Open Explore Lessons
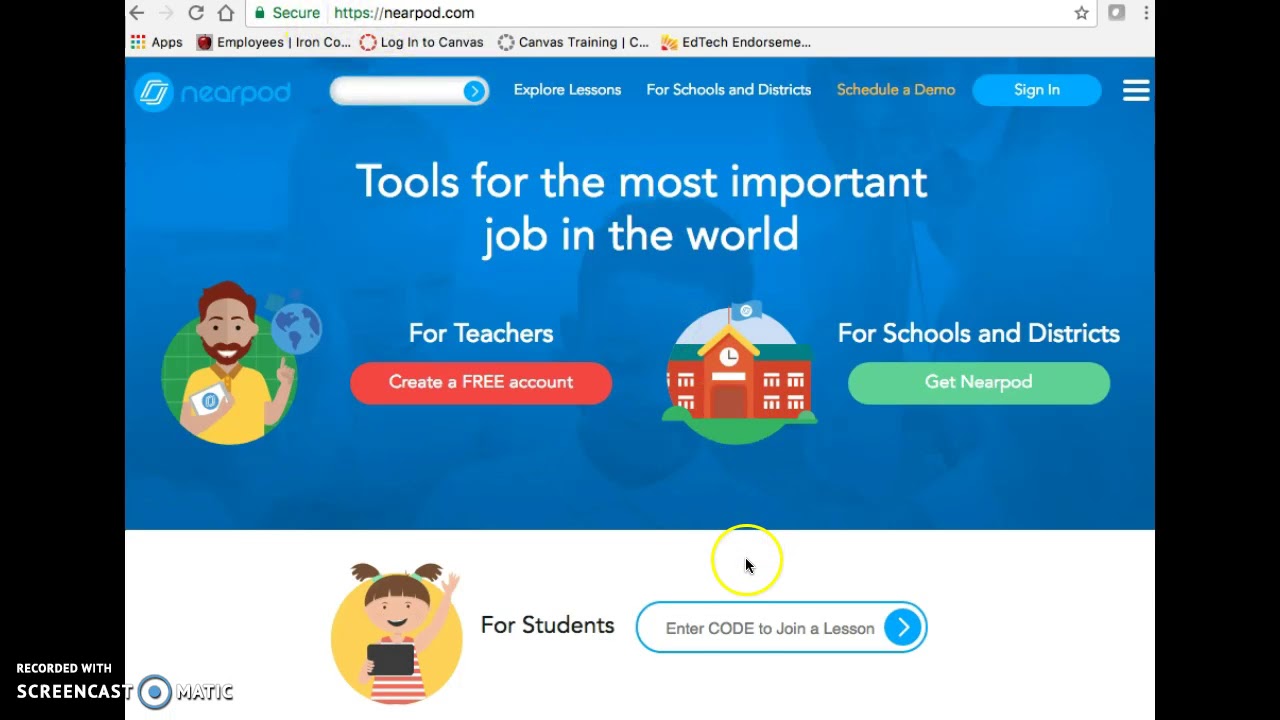The height and width of the screenshot is (720, 1280). pyautogui.click(x=567, y=90)
